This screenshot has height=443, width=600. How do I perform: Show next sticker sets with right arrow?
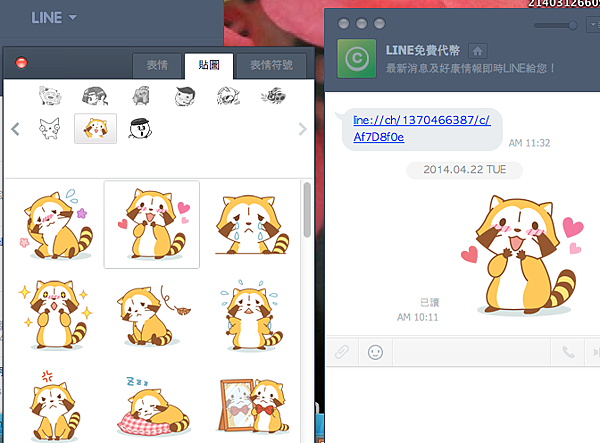tap(302, 129)
